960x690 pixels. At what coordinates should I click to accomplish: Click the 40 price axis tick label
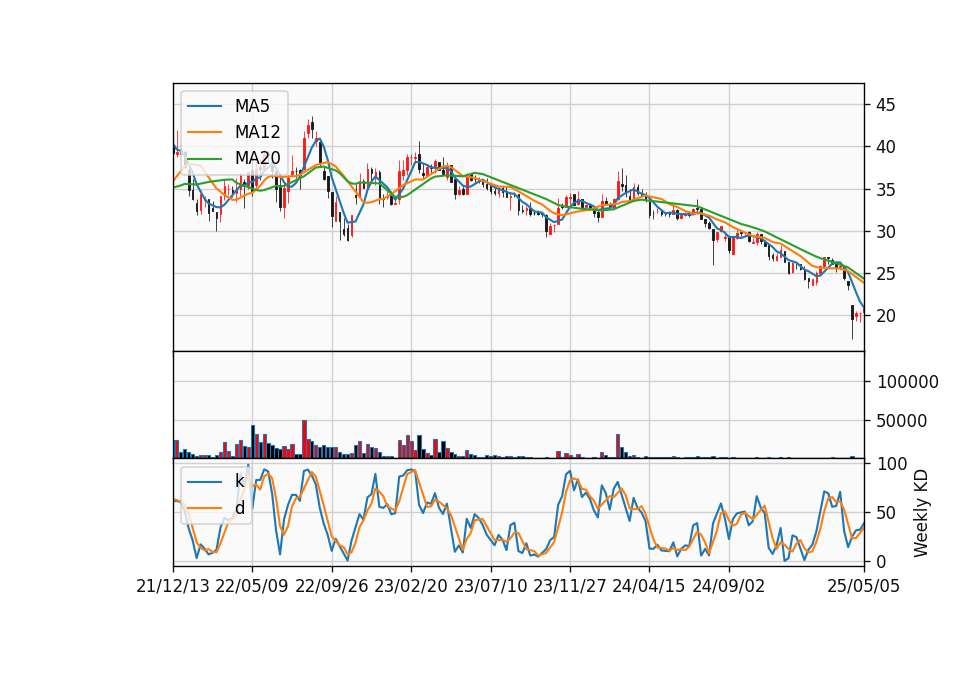tap(885, 148)
